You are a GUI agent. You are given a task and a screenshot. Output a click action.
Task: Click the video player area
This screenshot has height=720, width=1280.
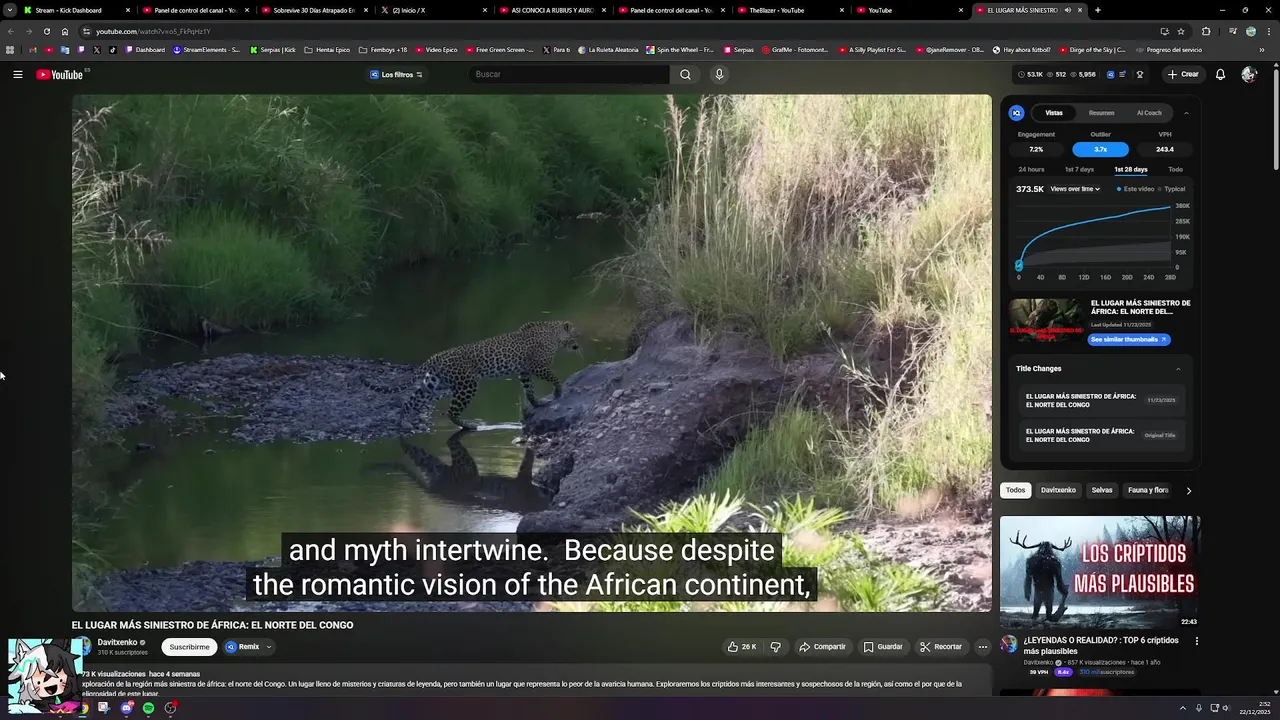click(531, 353)
